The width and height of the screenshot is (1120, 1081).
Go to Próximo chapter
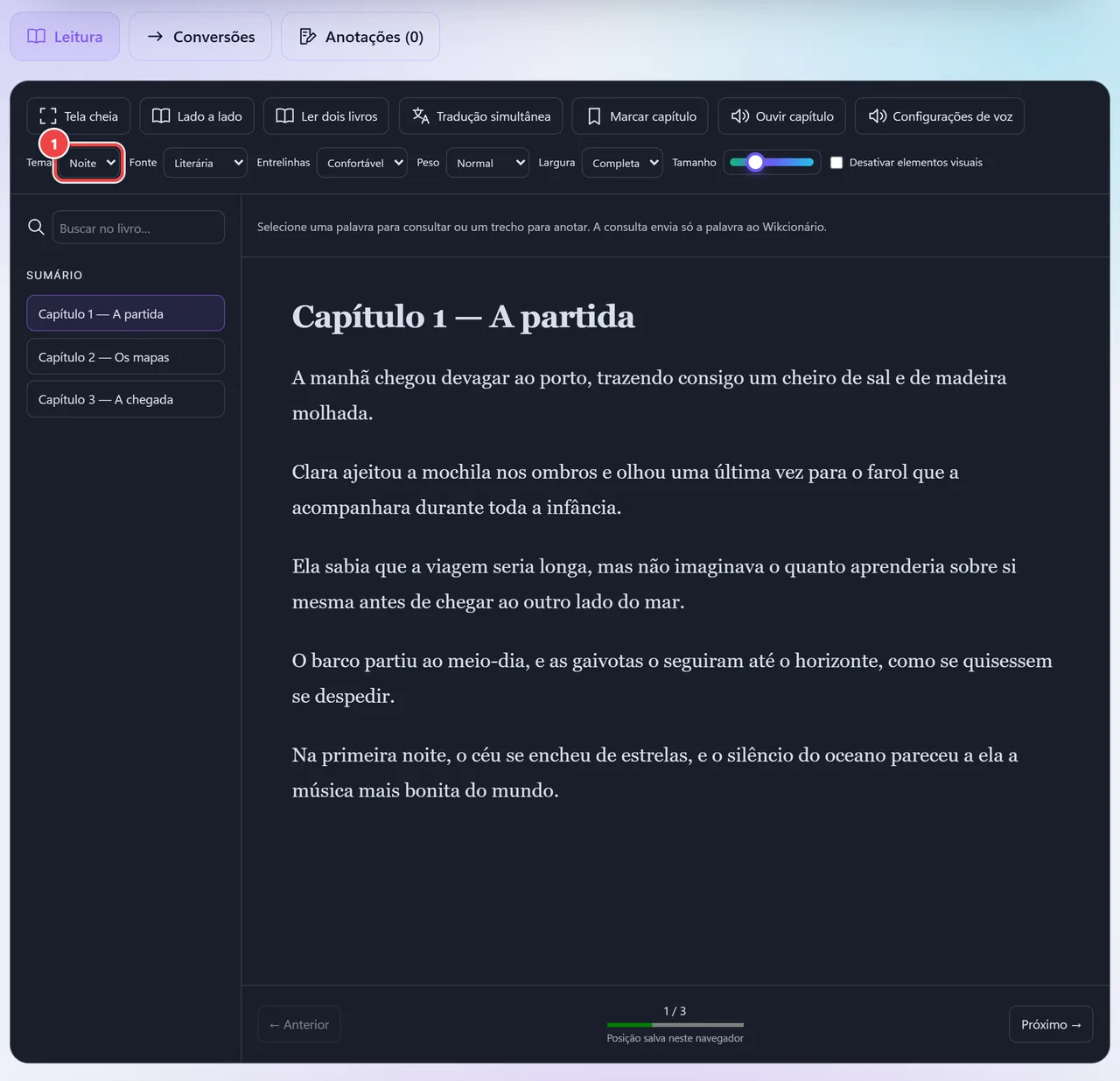click(1051, 1024)
